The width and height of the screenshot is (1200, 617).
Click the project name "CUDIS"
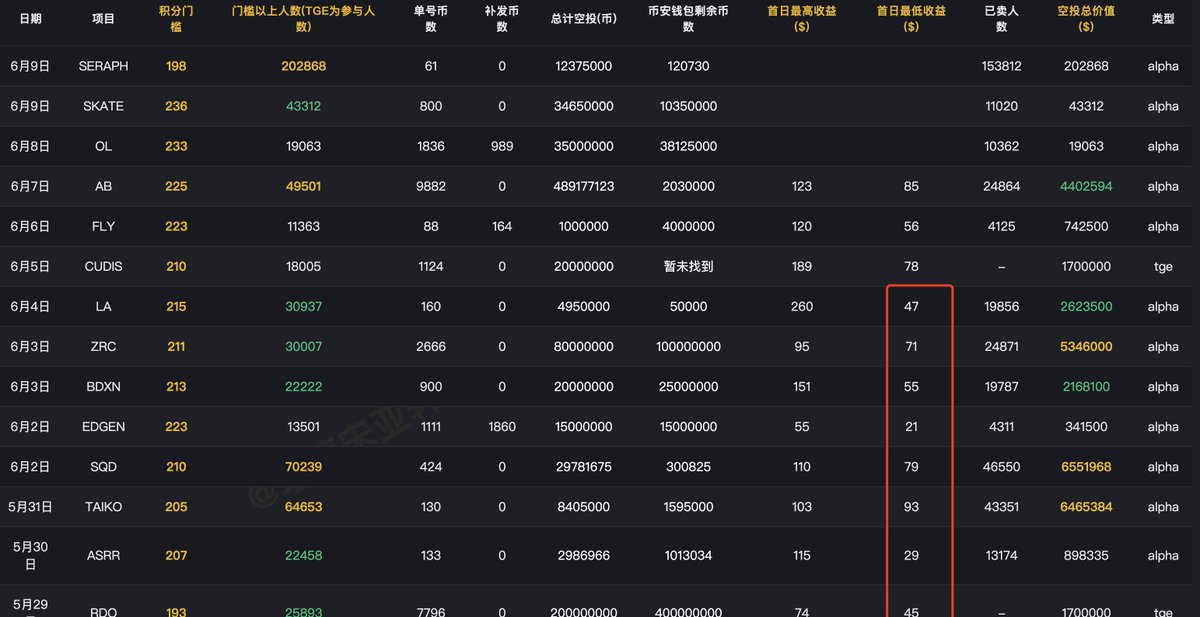click(x=103, y=266)
